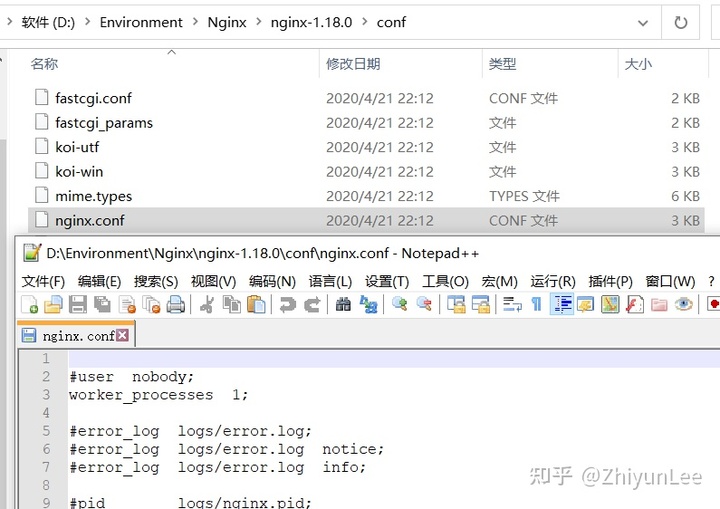Open the 文件(F) menu
This screenshot has width=720, height=509.
coord(43,281)
